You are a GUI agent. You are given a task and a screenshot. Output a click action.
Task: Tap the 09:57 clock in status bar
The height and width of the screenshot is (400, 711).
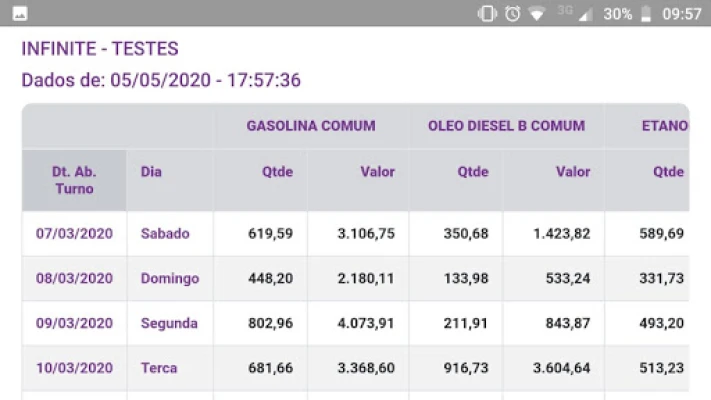click(682, 14)
